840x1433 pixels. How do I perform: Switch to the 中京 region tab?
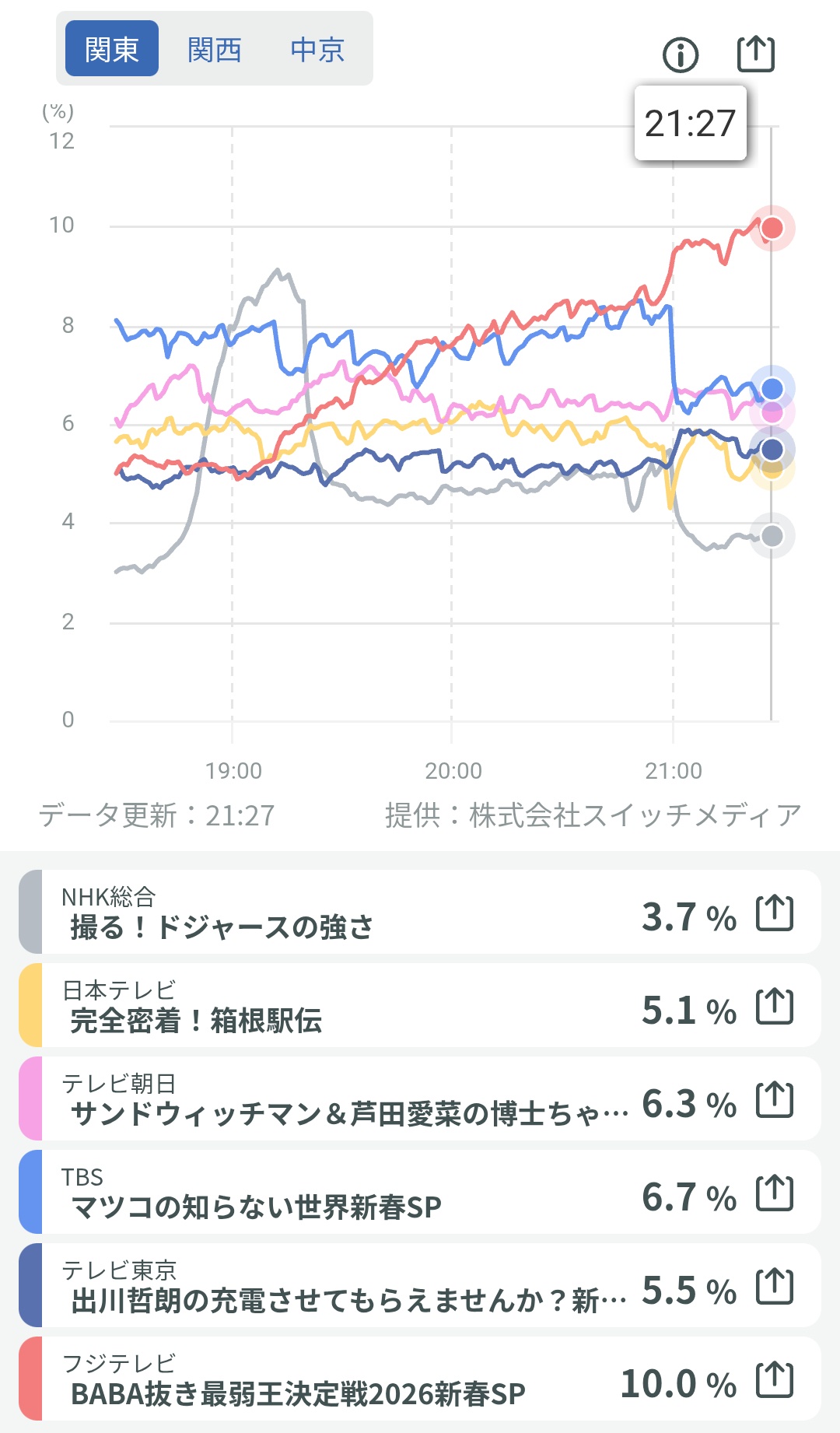tap(317, 50)
